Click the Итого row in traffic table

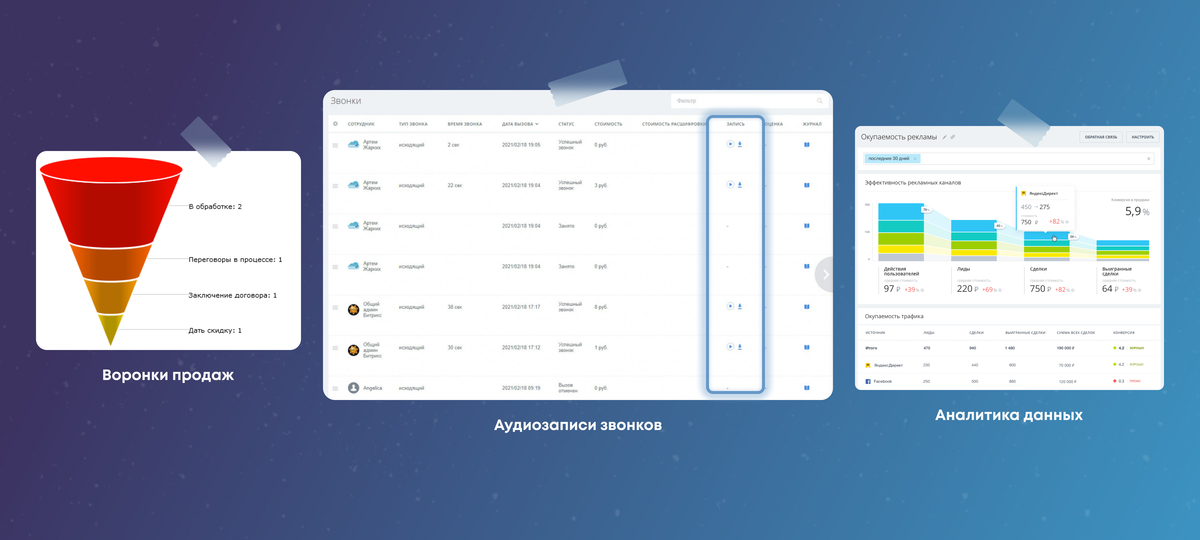tap(1008, 347)
